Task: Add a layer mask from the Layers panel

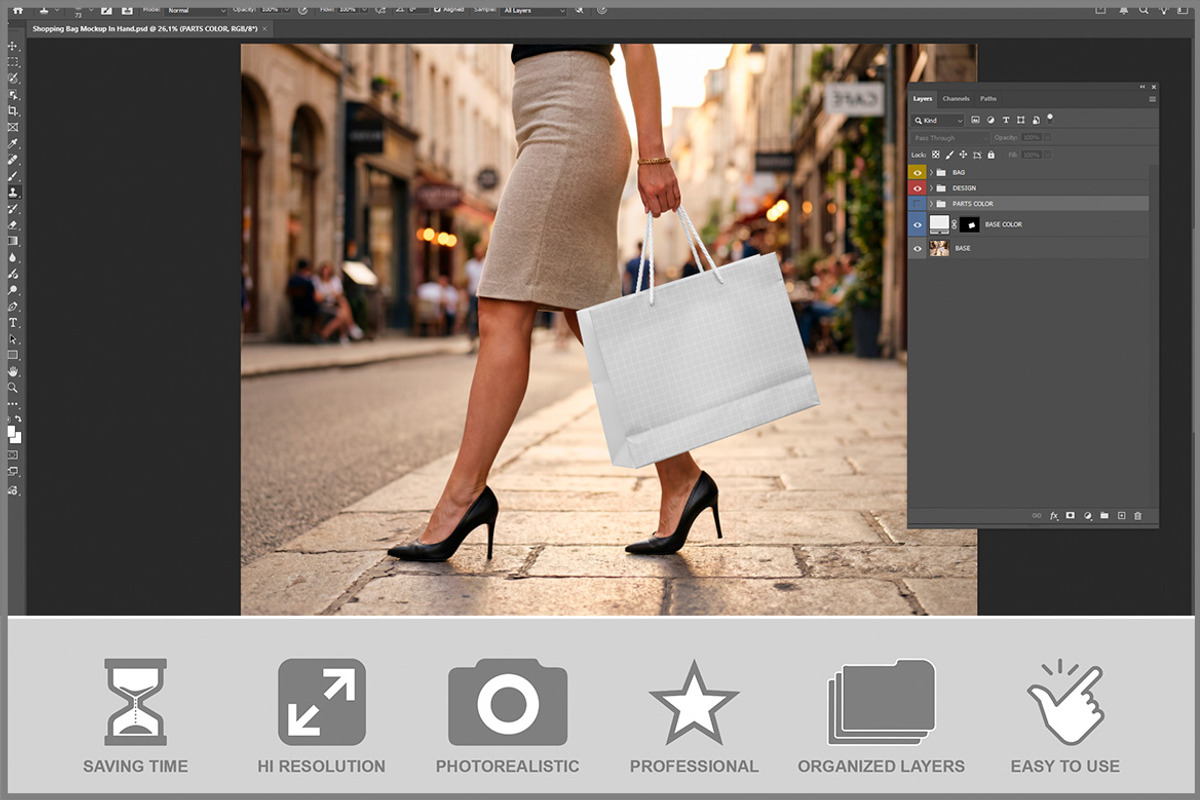Action: [1069, 515]
